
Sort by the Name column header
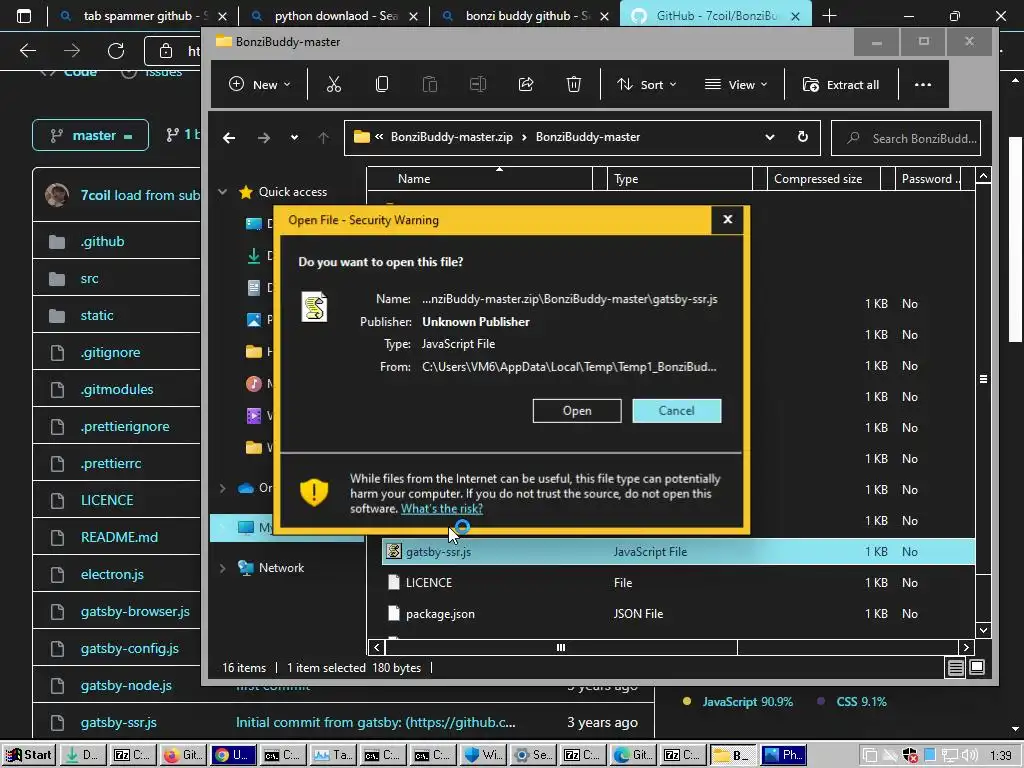click(x=481, y=178)
